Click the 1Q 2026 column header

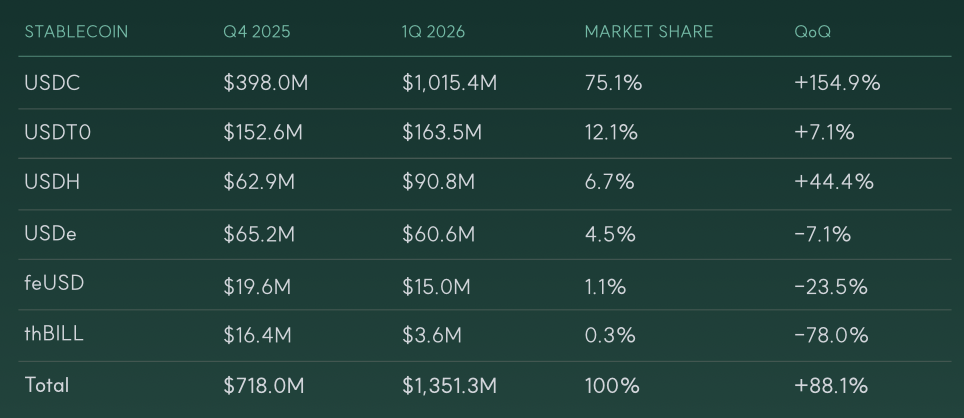433,32
